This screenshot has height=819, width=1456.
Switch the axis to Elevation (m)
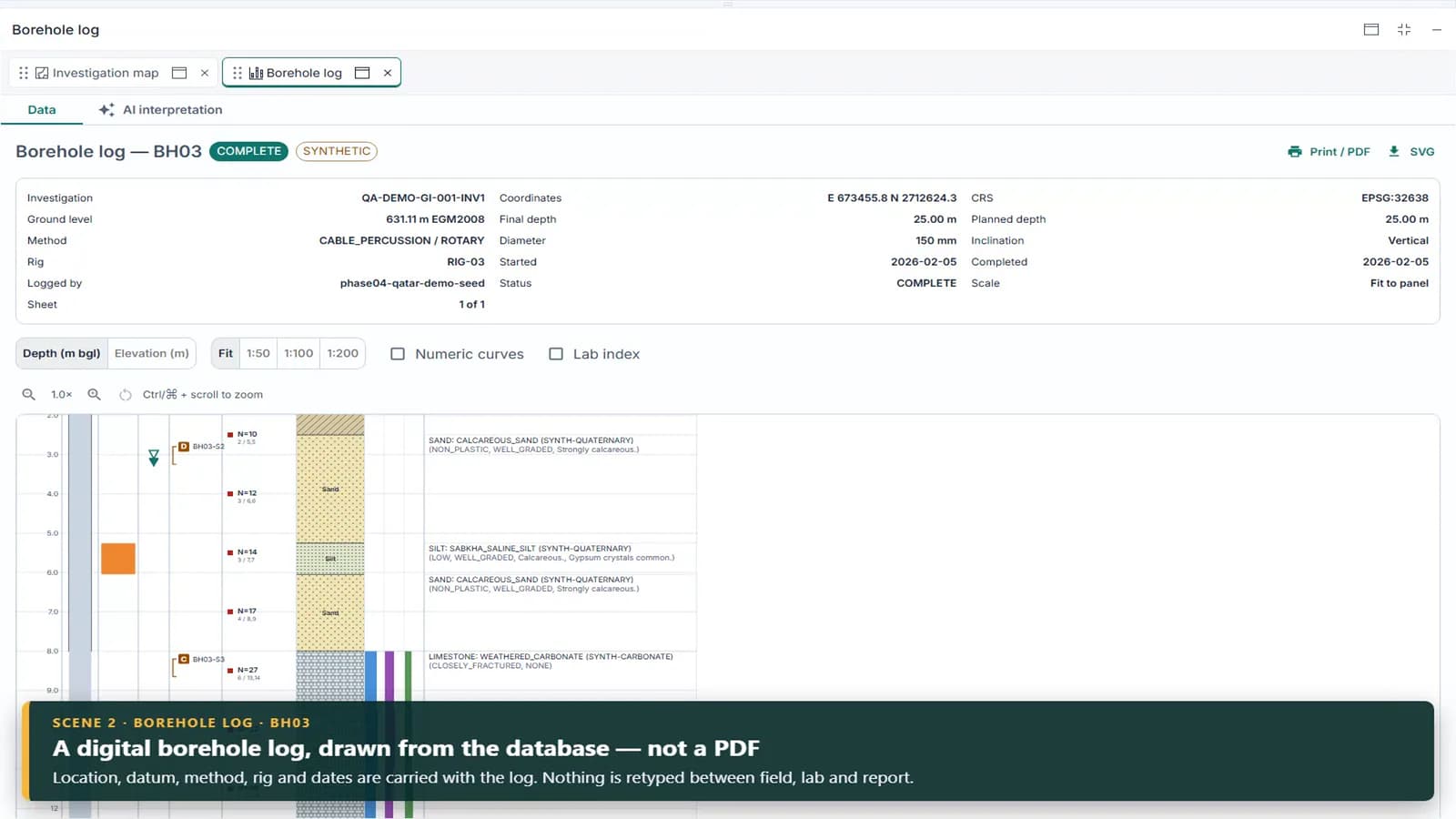[152, 353]
